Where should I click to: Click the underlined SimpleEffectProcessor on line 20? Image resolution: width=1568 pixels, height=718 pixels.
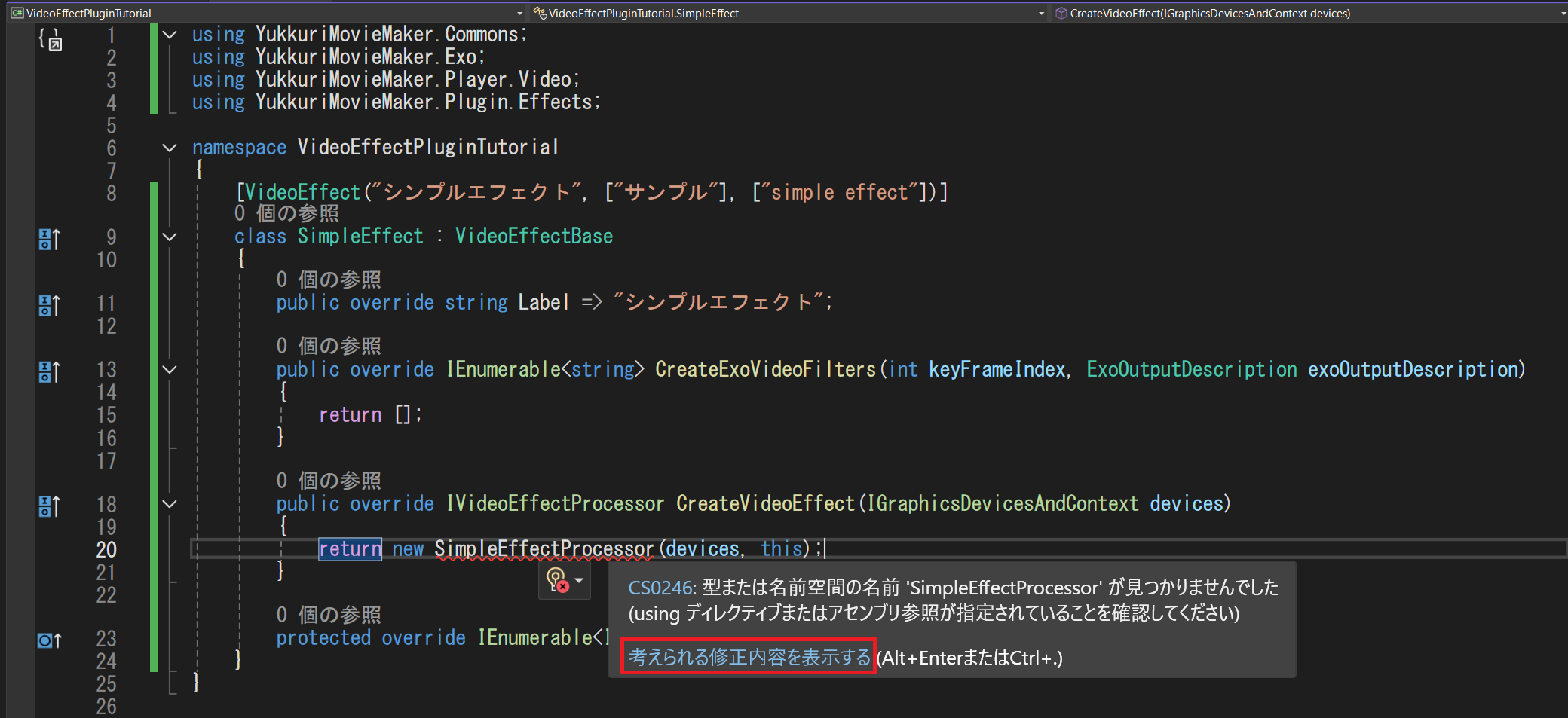(544, 548)
